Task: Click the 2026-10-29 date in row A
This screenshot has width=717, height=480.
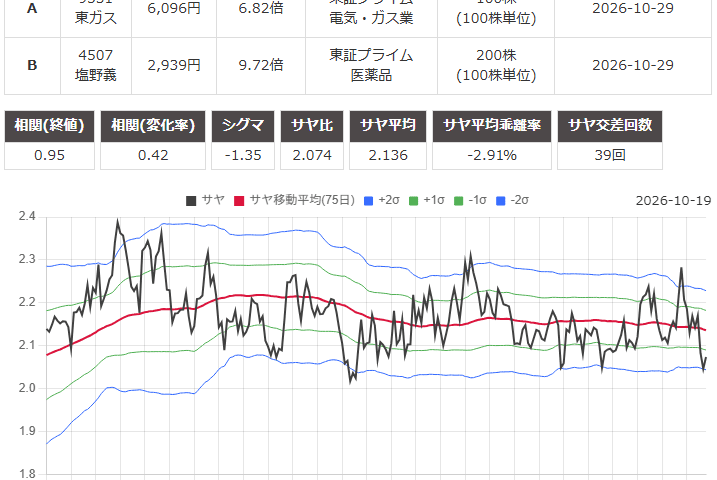Action: point(633,8)
